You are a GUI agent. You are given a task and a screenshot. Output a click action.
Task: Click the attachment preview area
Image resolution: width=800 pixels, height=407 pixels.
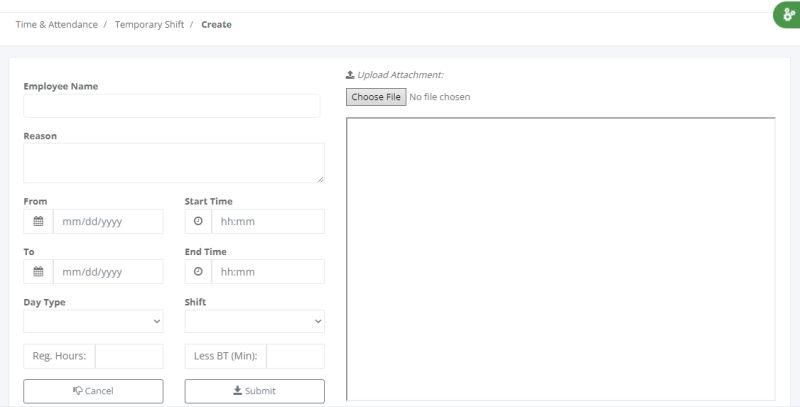pos(561,259)
